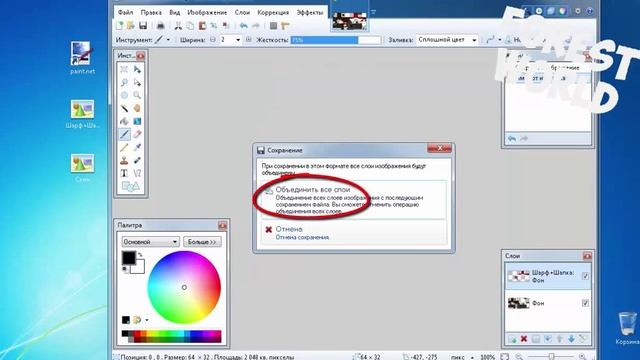
Task: Click the Copy toolbar icon
Action: pos(190,26)
